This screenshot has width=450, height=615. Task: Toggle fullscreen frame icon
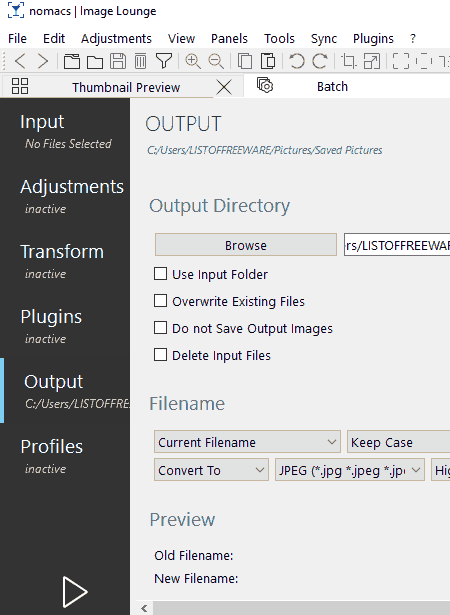(401, 61)
